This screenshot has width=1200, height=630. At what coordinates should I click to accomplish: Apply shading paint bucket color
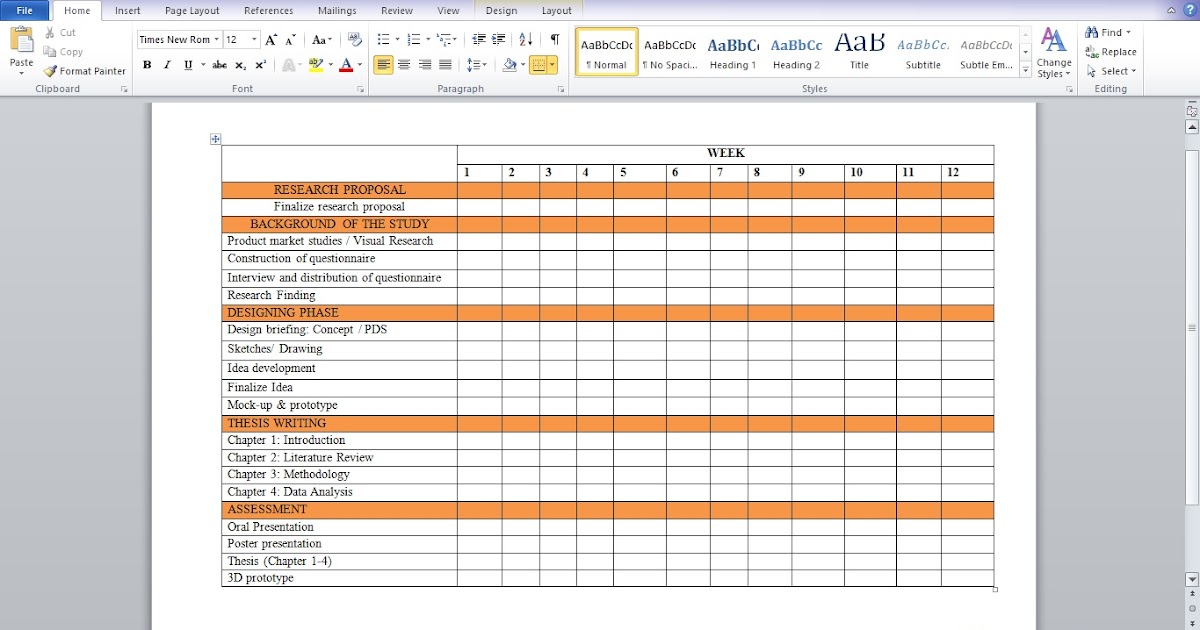pos(510,65)
